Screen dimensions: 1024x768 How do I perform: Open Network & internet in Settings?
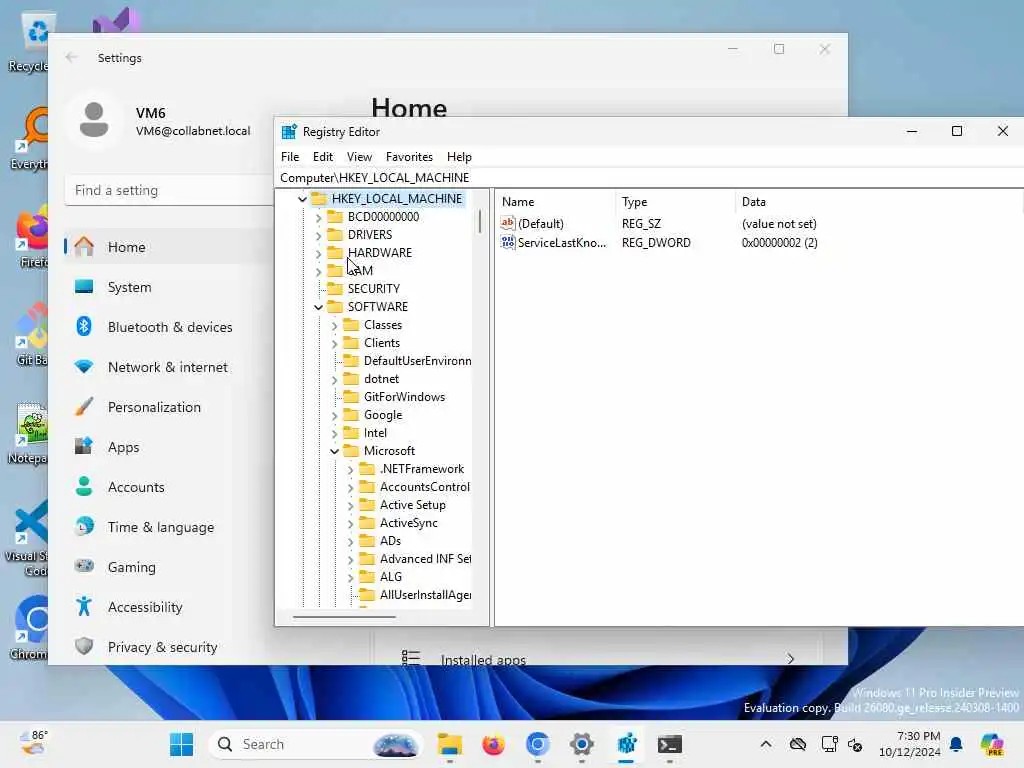point(168,367)
